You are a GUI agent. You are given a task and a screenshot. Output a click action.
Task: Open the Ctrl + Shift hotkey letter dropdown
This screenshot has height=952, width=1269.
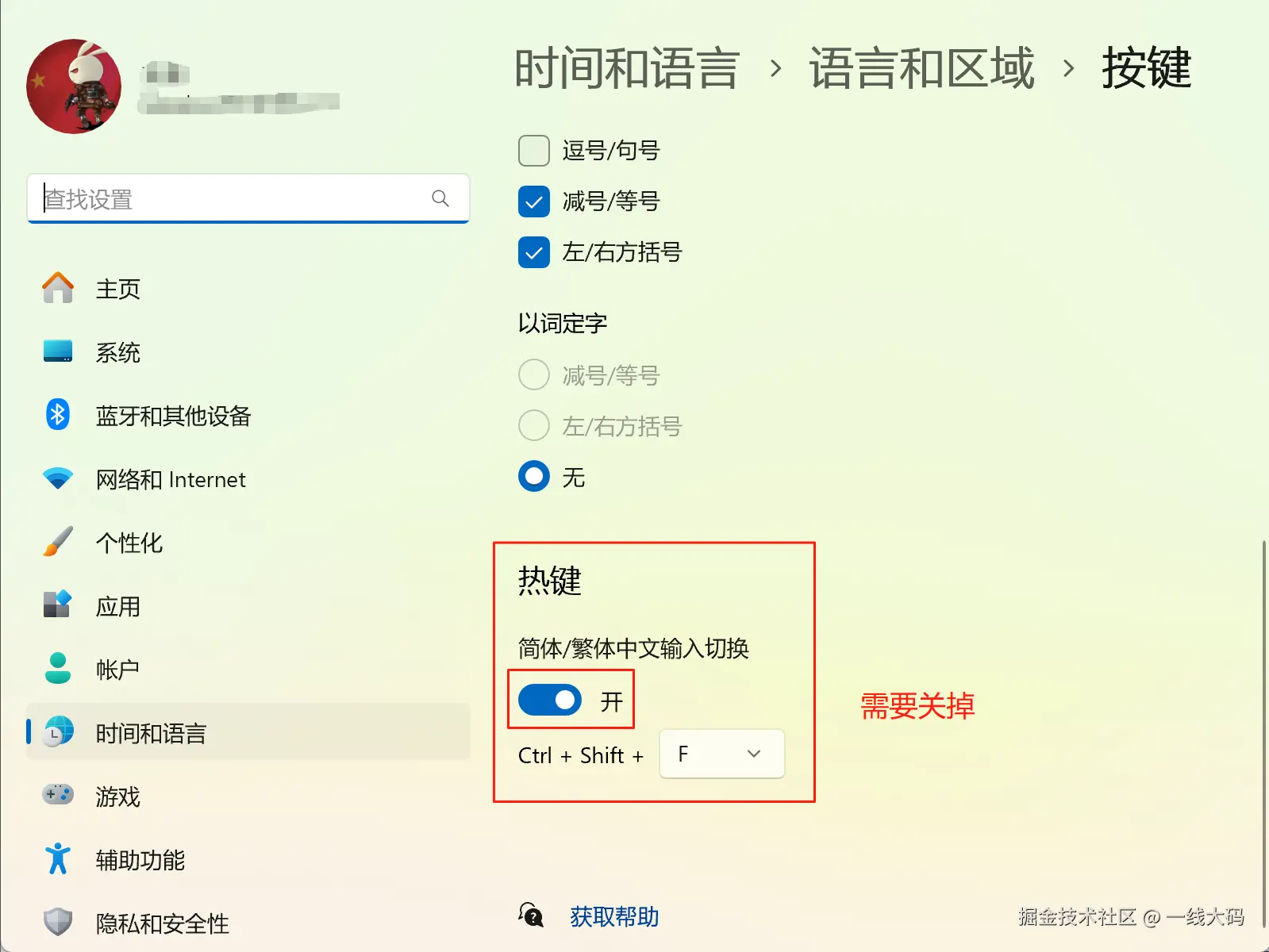pos(721,754)
